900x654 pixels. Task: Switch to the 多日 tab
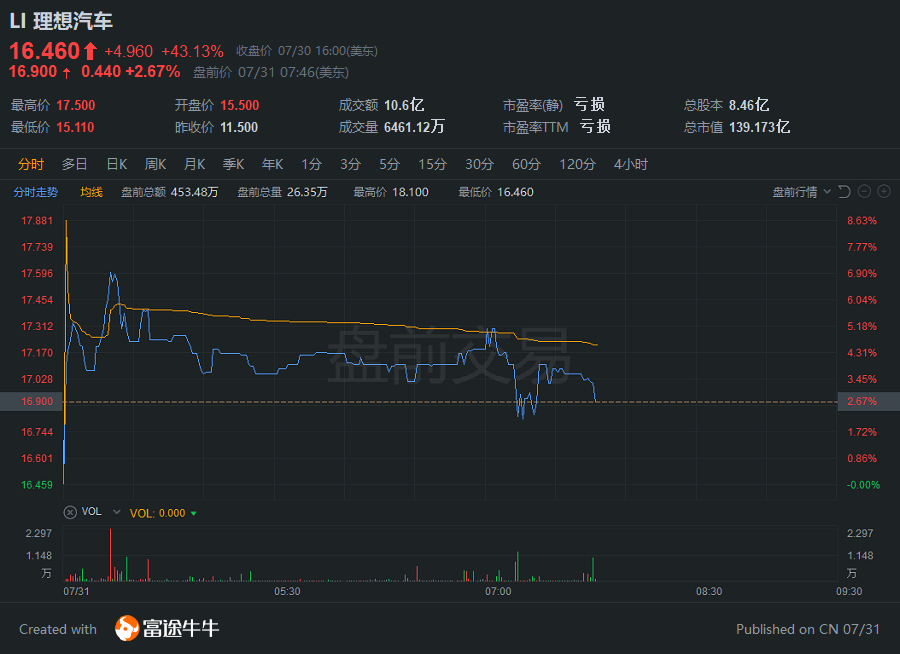tap(75, 164)
